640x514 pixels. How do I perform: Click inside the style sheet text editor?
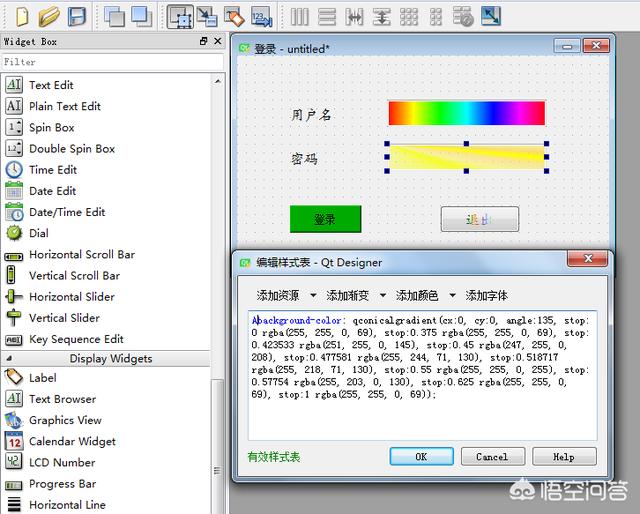(422, 375)
